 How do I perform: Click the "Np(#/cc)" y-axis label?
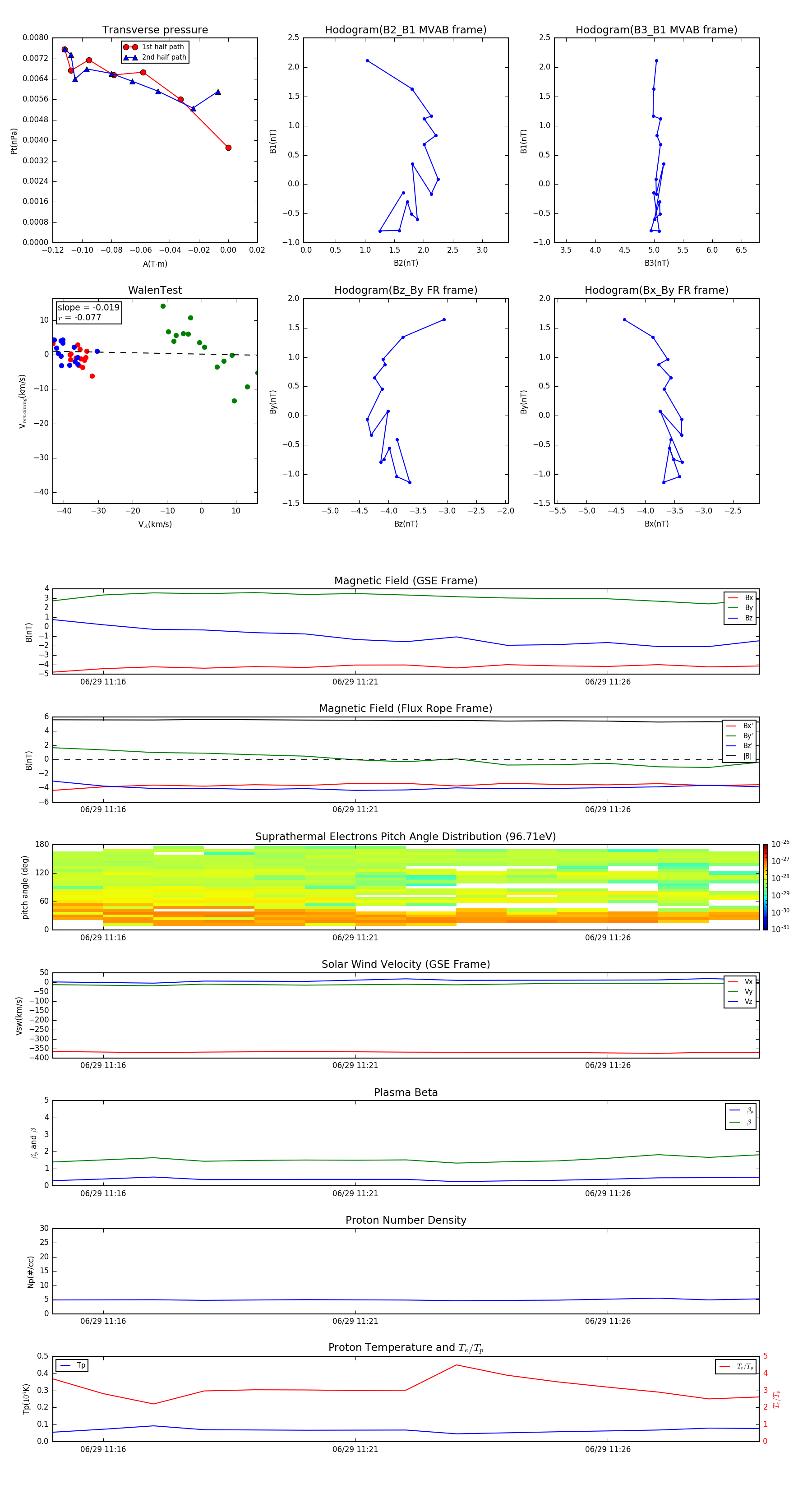click(x=31, y=1272)
